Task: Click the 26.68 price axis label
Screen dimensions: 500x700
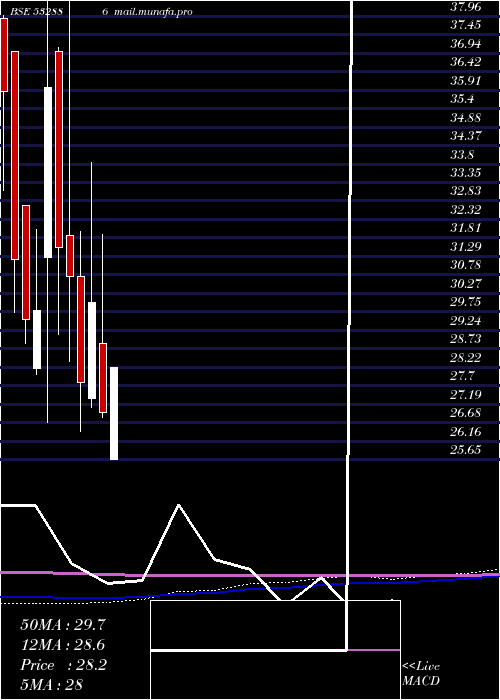Action: pos(466,413)
